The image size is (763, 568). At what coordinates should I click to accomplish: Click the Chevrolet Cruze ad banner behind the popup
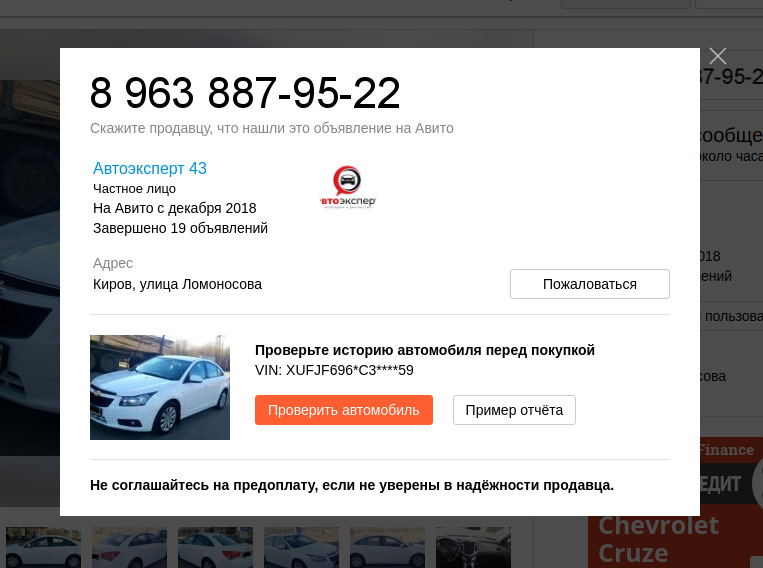pyautogui.click(x=675, y=540)
